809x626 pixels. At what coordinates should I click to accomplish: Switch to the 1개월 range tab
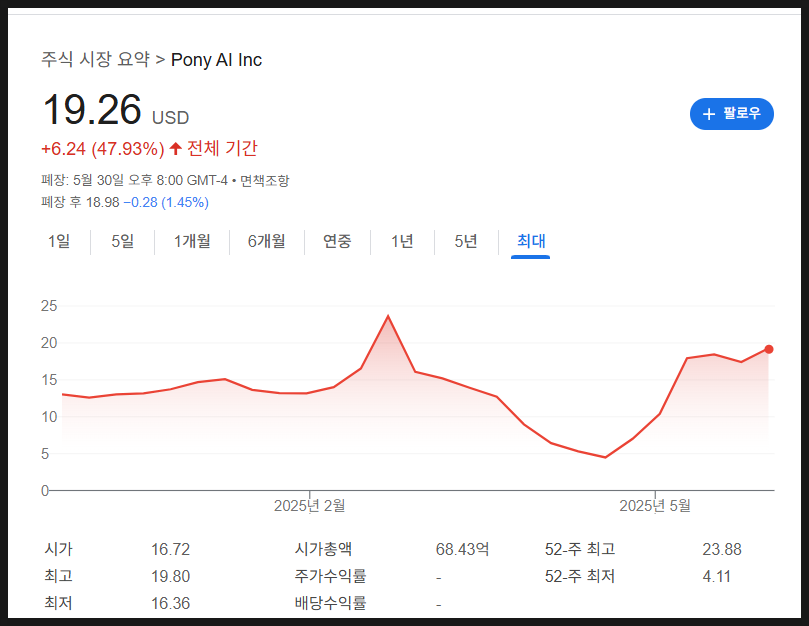pos(192,241)
